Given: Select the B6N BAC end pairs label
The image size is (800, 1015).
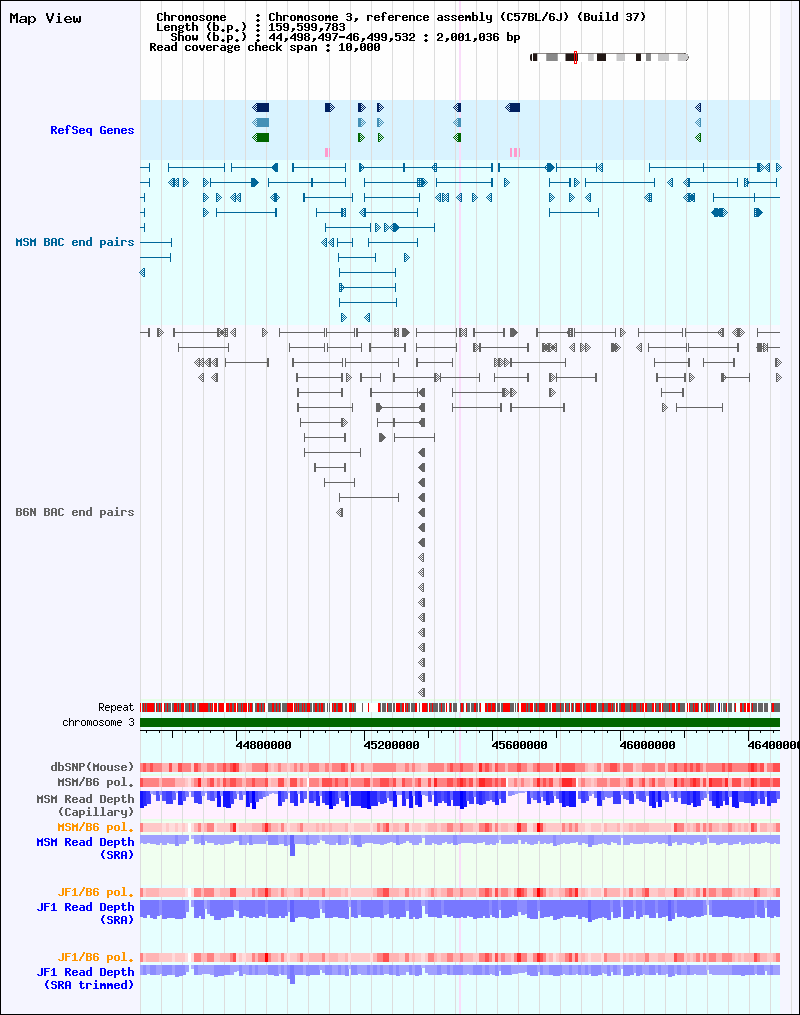Looking at the screenshot, I should 74,512.
